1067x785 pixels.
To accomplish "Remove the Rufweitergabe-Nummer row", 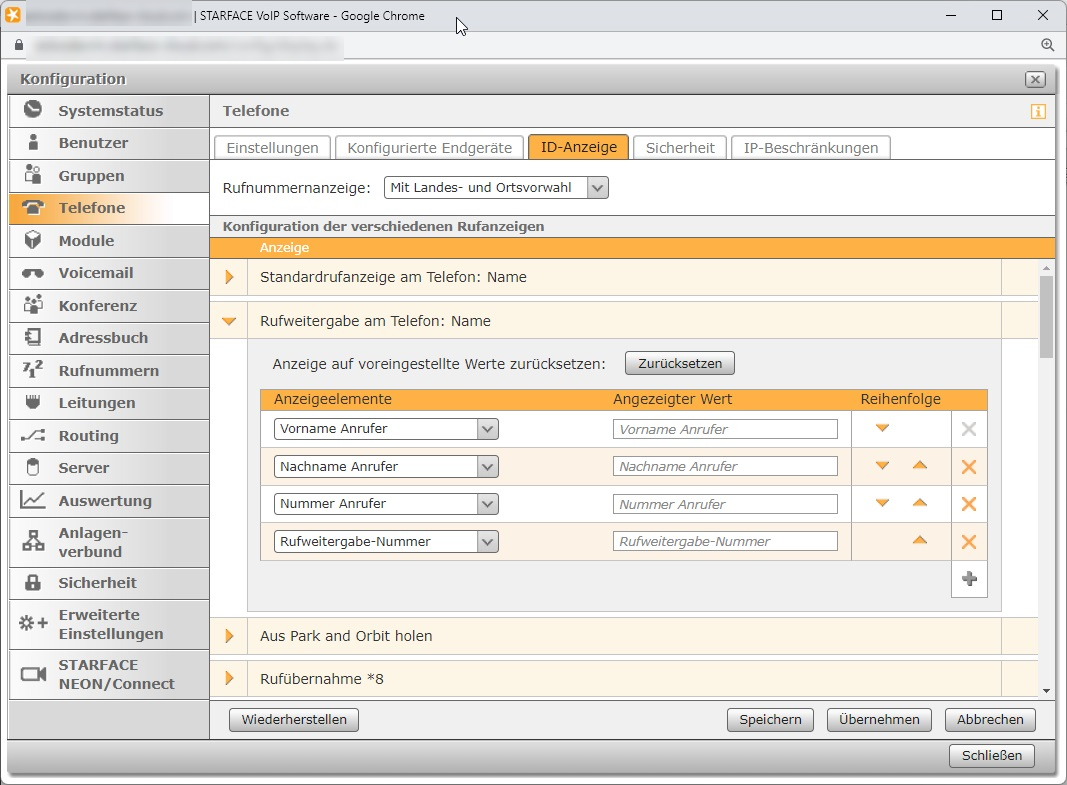I will click(x=968, y=542).
